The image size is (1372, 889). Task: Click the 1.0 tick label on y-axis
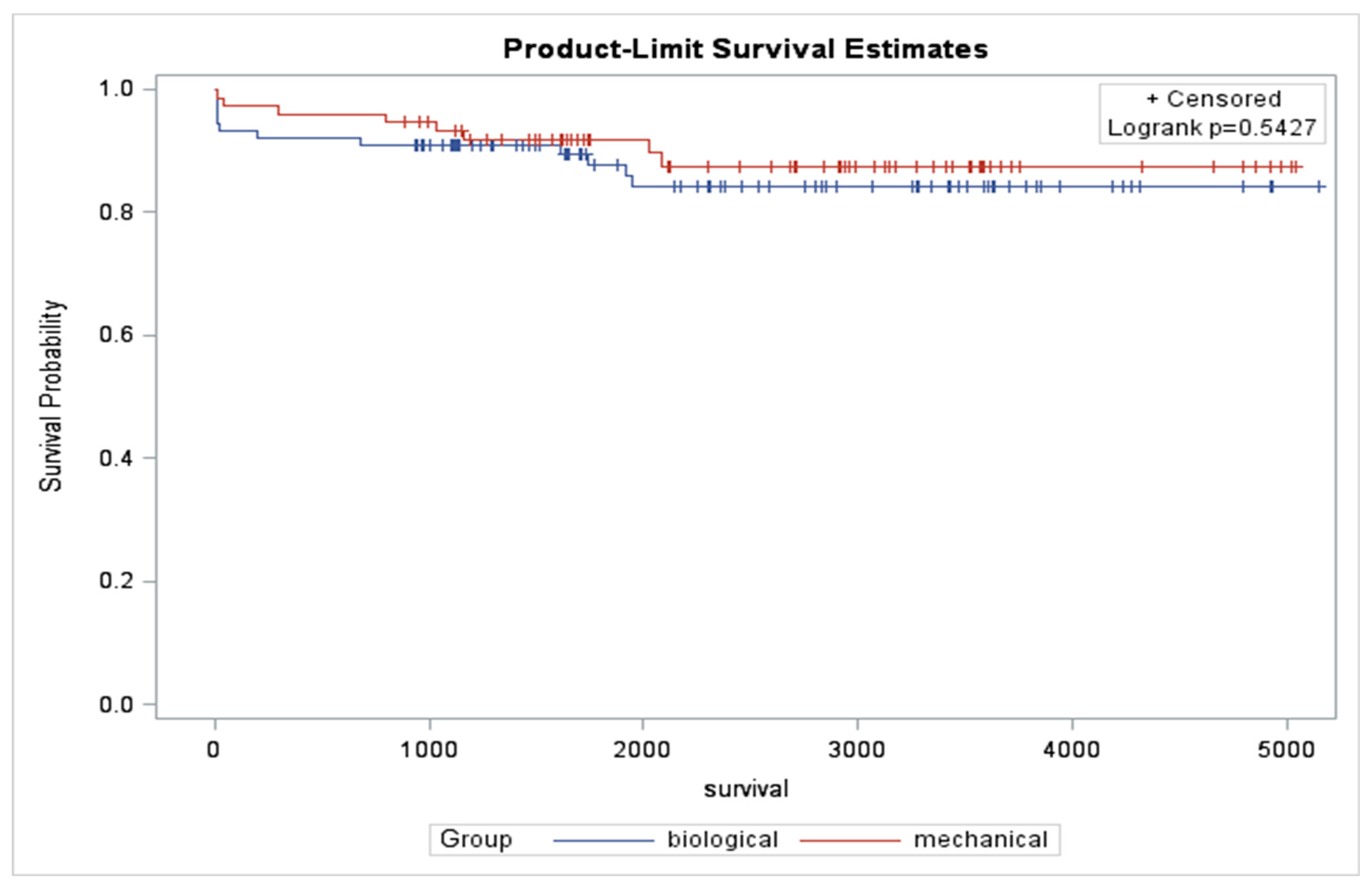pos(116,89)
